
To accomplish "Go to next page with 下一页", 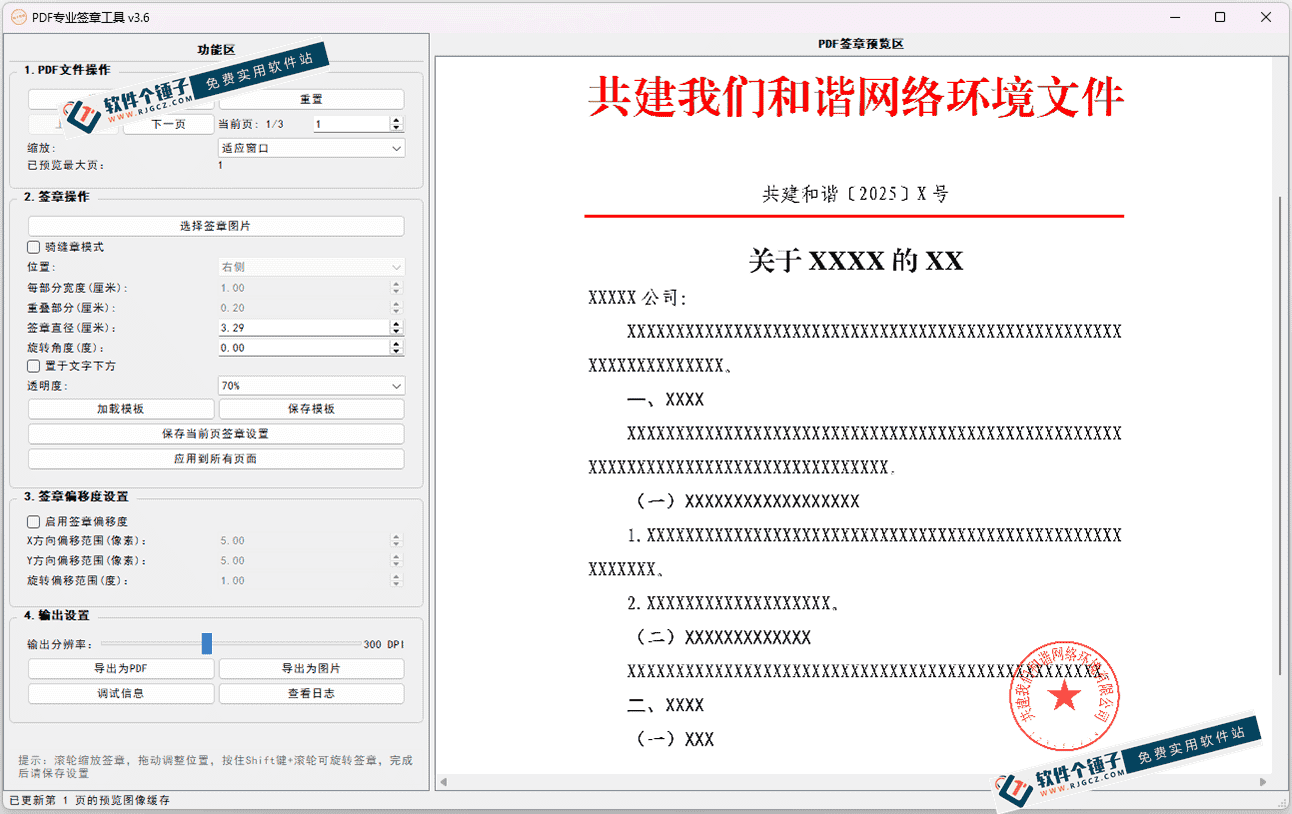I will coord(168,124).
